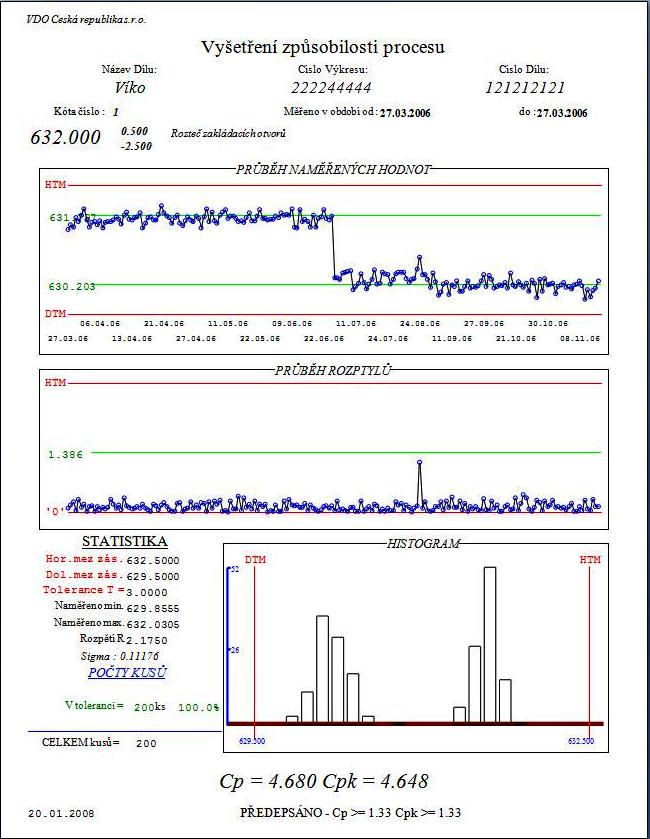The width and height of the screenshot is (650, 839).
Task: Click the histogram axis value 629.500
Action: point(251,741)
